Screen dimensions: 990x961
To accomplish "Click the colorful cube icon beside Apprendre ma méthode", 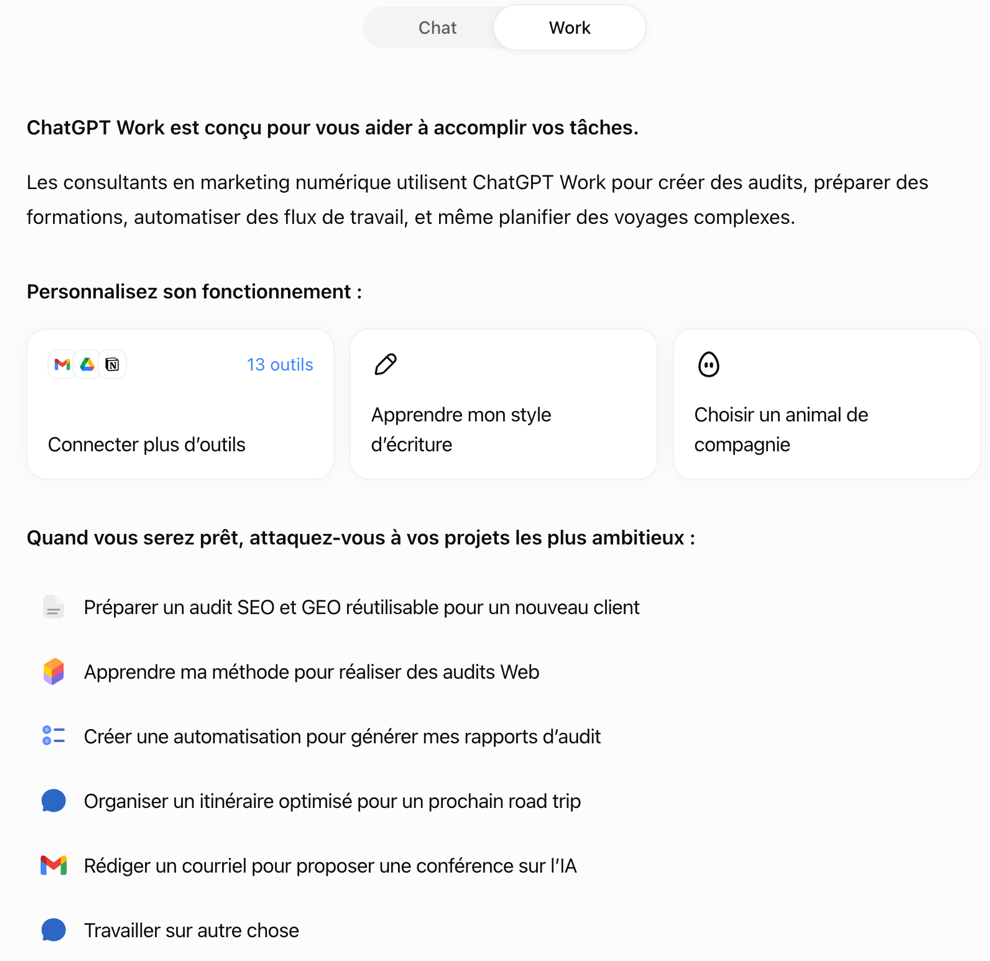I will coord(54,672).
